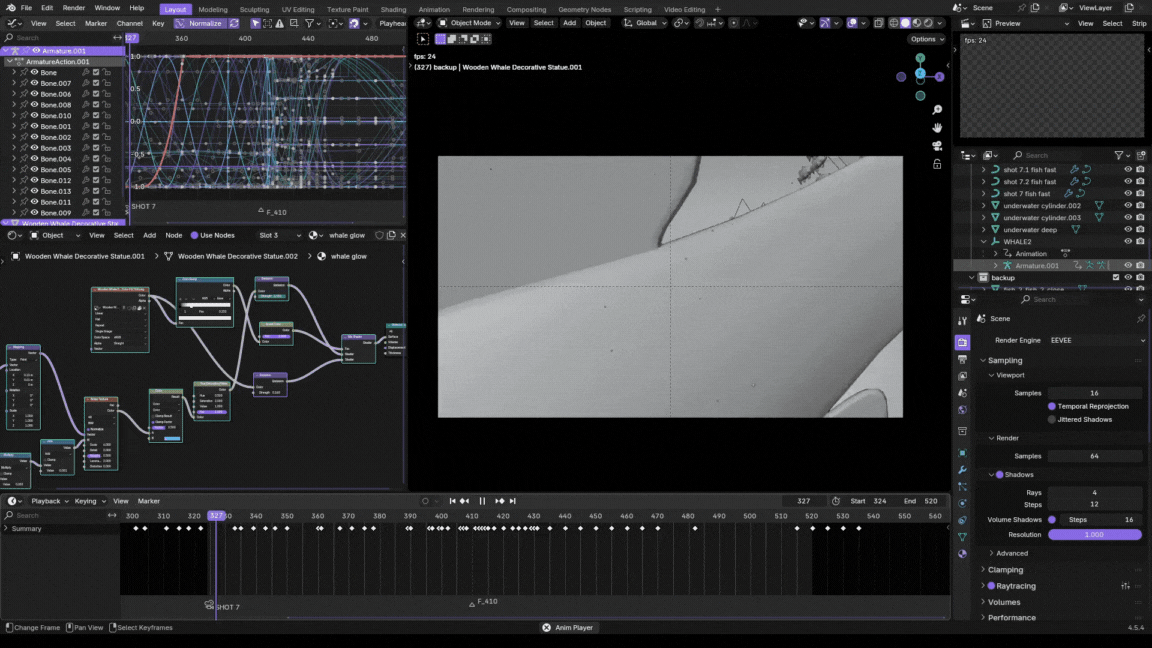Click the outliner filter funnel icon

[x=1119, y=155]
